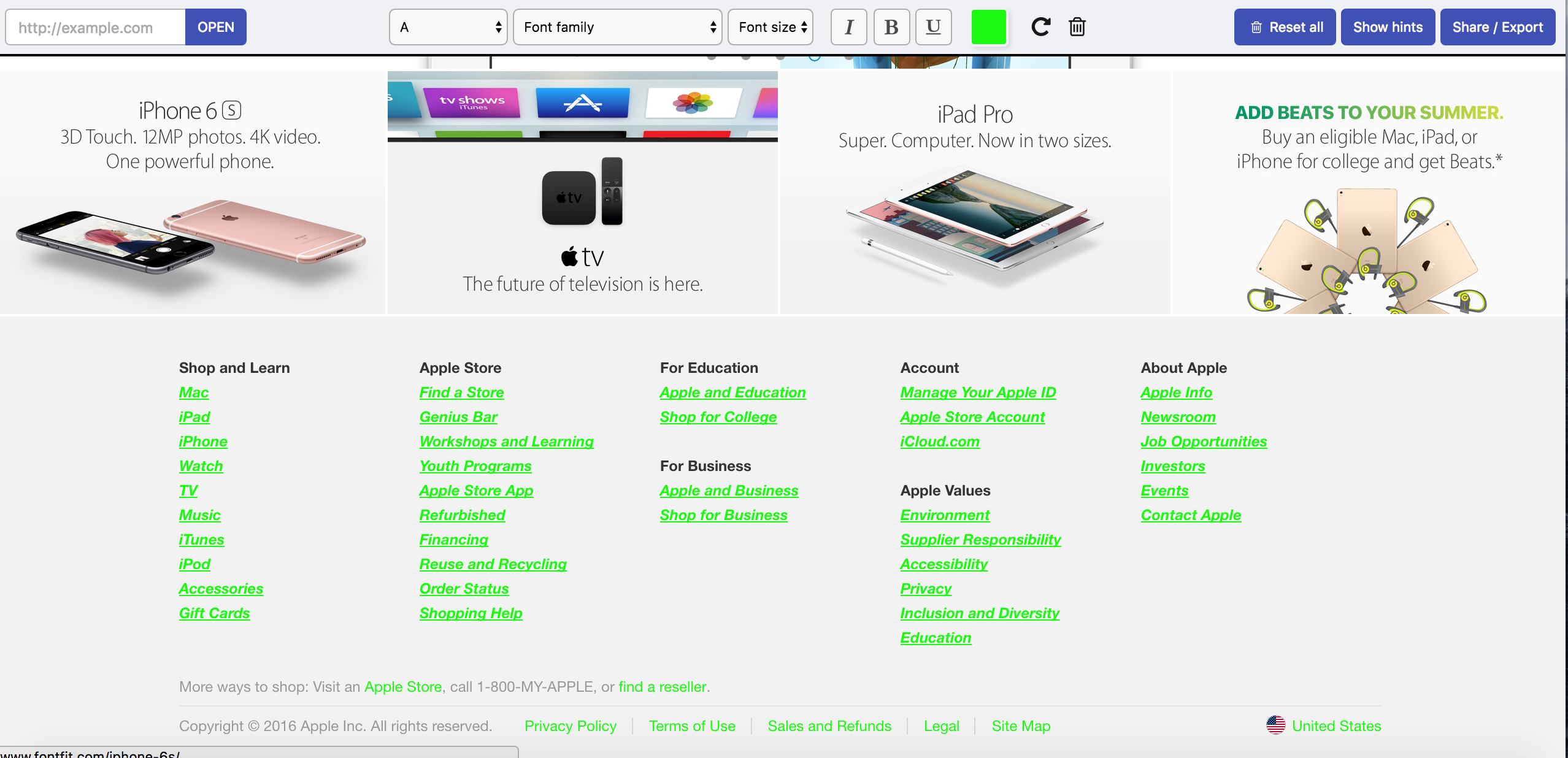This screenshot has width=1568, height=758.
Task: Click the Reset all button
Action: 1285,27
